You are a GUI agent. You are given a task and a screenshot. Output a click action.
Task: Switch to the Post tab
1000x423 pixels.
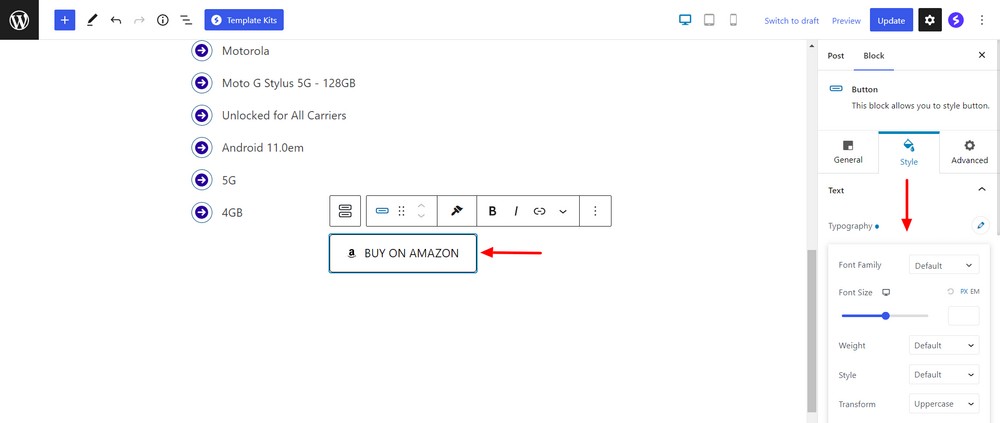click(x=836, y=56)
